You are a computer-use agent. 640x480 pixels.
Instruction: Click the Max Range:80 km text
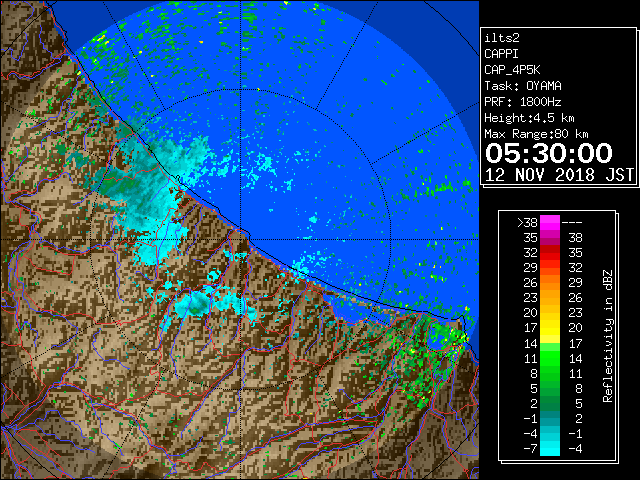(x=536, y=134)
